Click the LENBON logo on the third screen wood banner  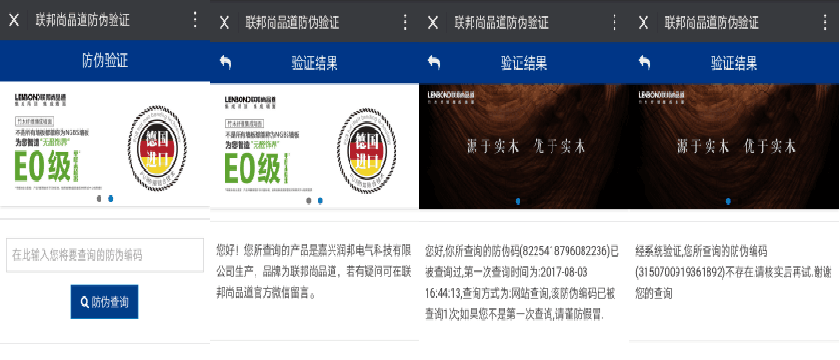(450, 97)
